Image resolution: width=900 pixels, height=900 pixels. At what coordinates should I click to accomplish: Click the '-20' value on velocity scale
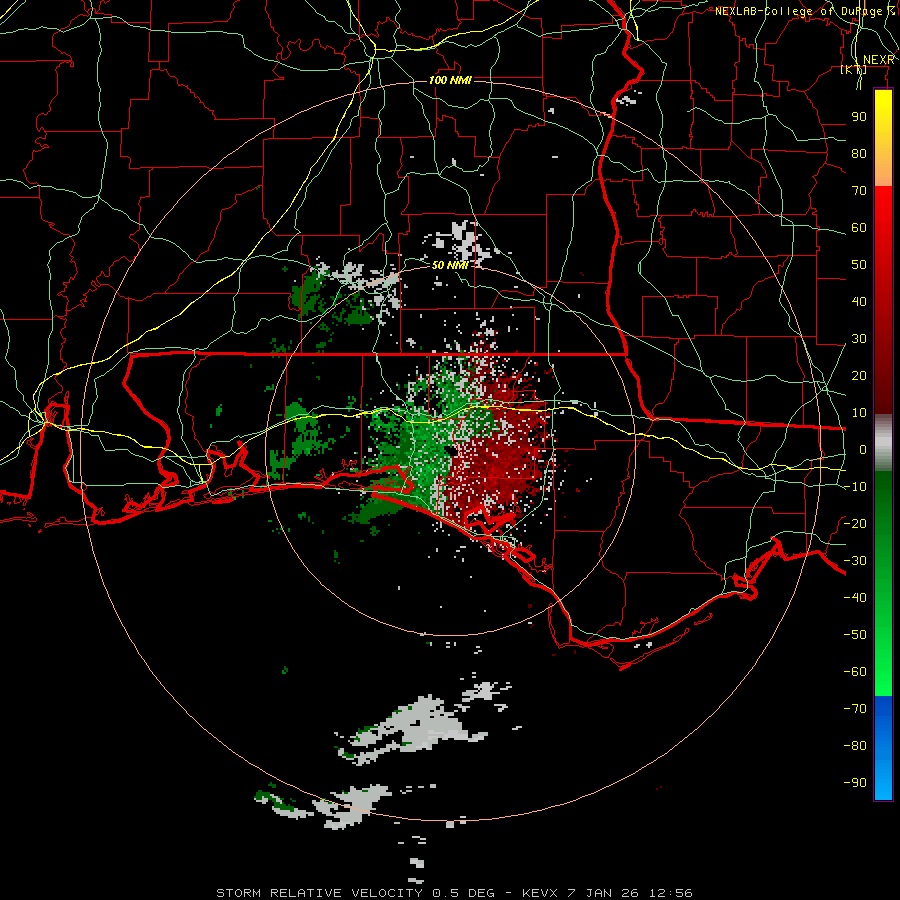click(855, 524)
